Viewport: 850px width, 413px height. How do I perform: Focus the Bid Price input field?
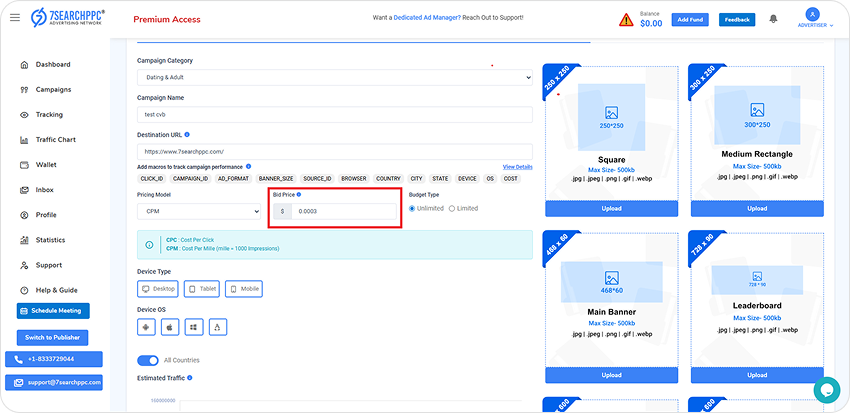click(344, 211)
